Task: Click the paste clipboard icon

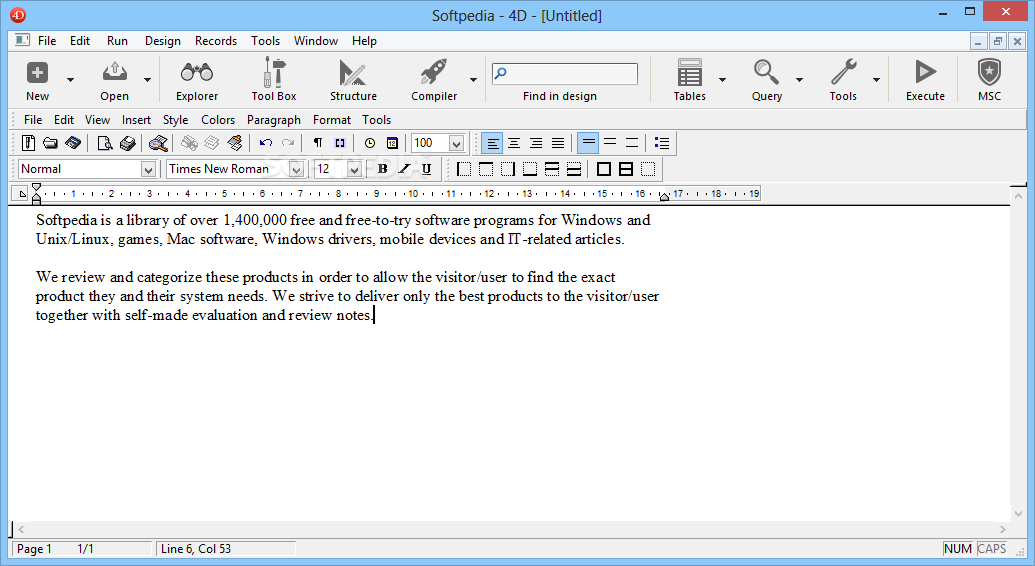Action: [234, 143]
